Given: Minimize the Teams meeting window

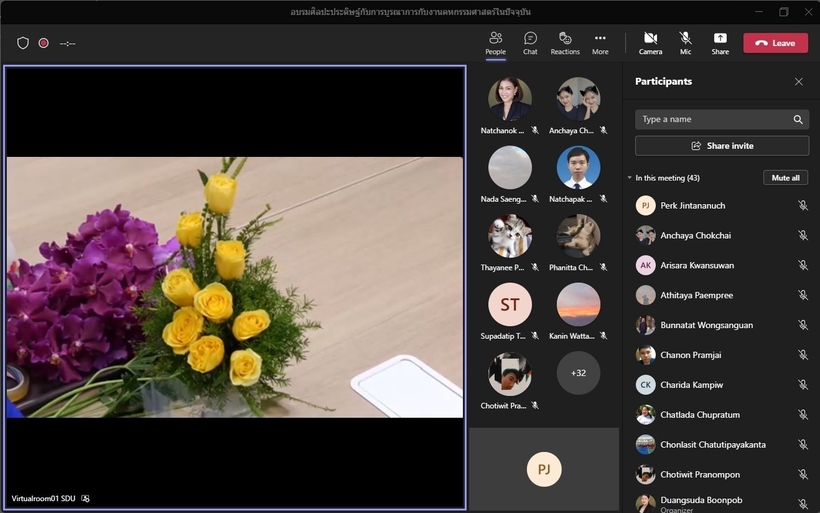Looking at the screenshot, I should [759, 12].
